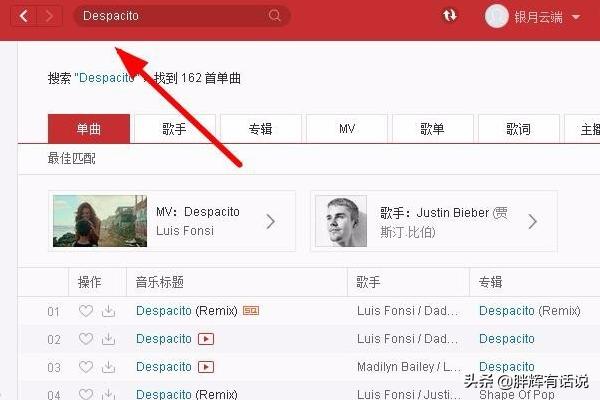Select track number 01
600x400 pixels.
click(x=54, y=312)
